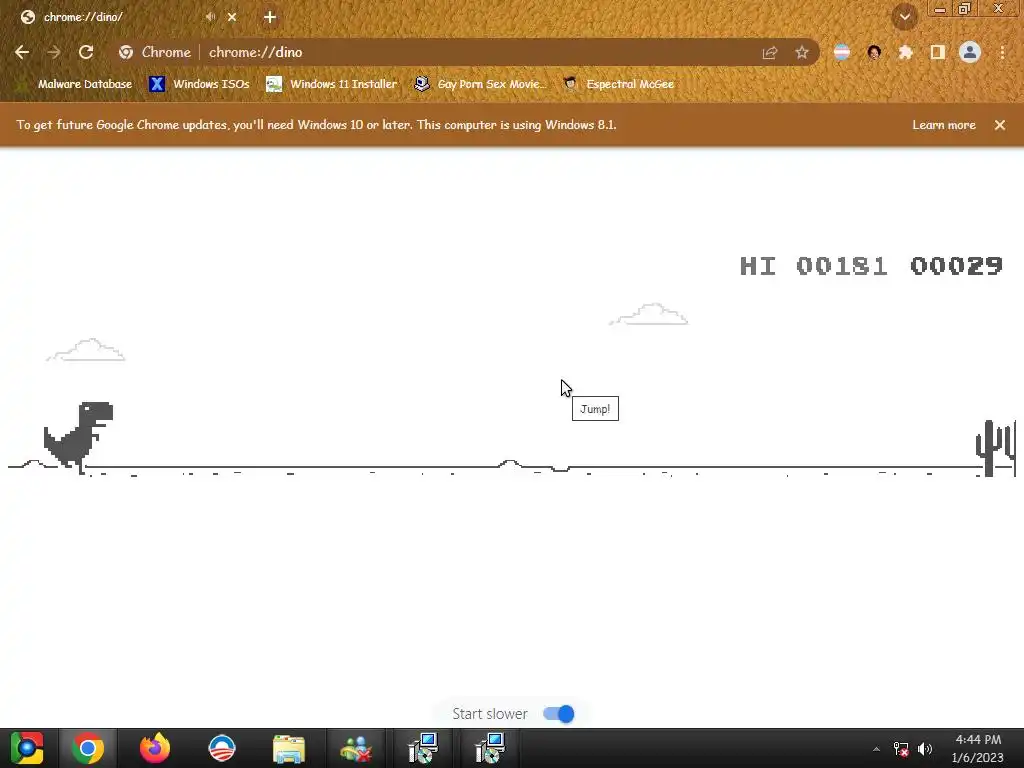Open the second installer disc taskbar icon
Screen dimensions: 1024x768
click(x=490, y=748)
